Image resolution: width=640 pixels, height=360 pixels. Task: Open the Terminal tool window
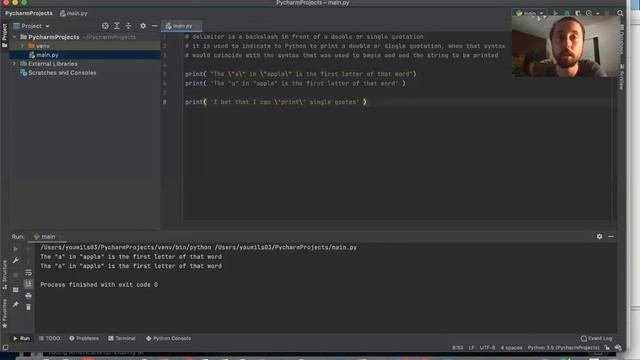(122, 338)
